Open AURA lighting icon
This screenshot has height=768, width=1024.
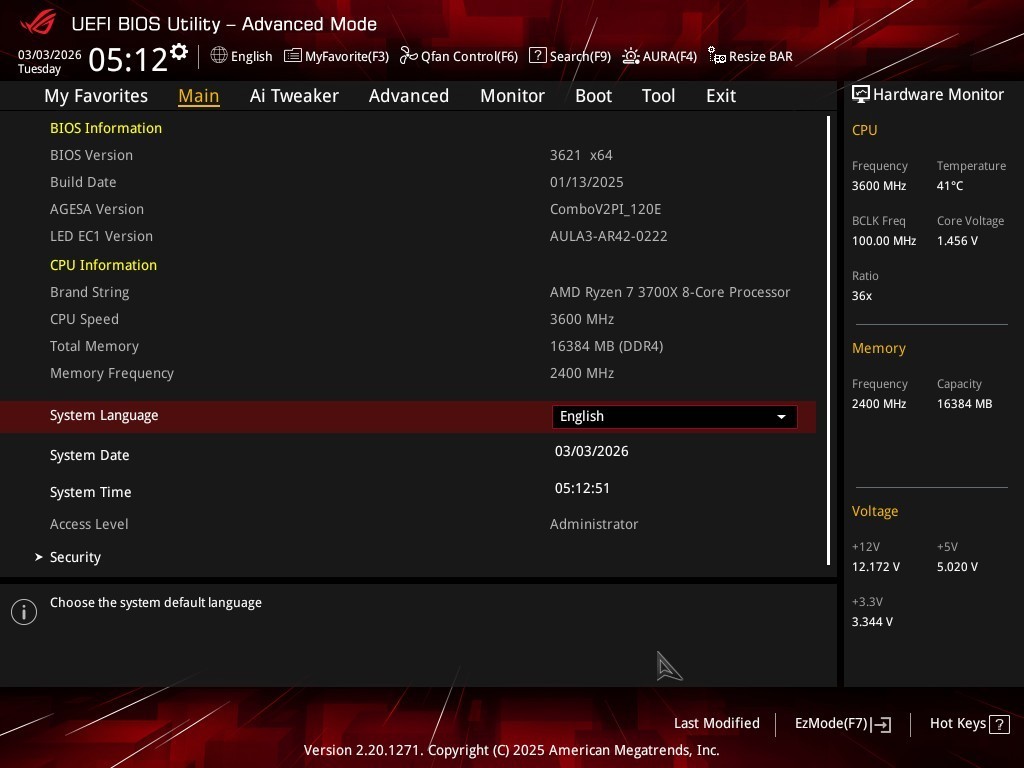[x=631, y=56]
